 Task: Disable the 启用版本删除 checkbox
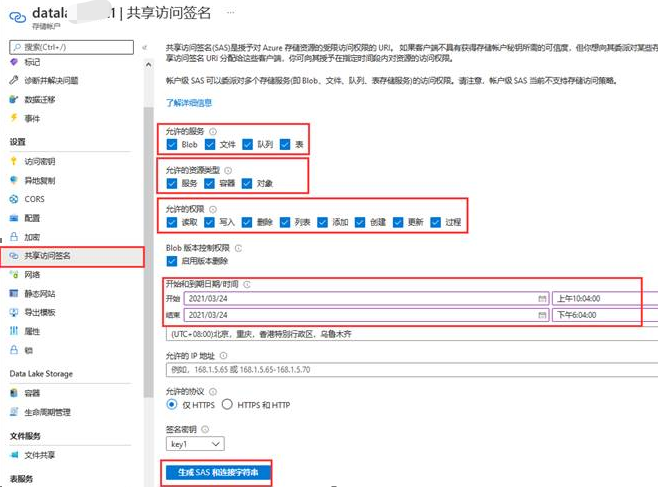[172, 261]
